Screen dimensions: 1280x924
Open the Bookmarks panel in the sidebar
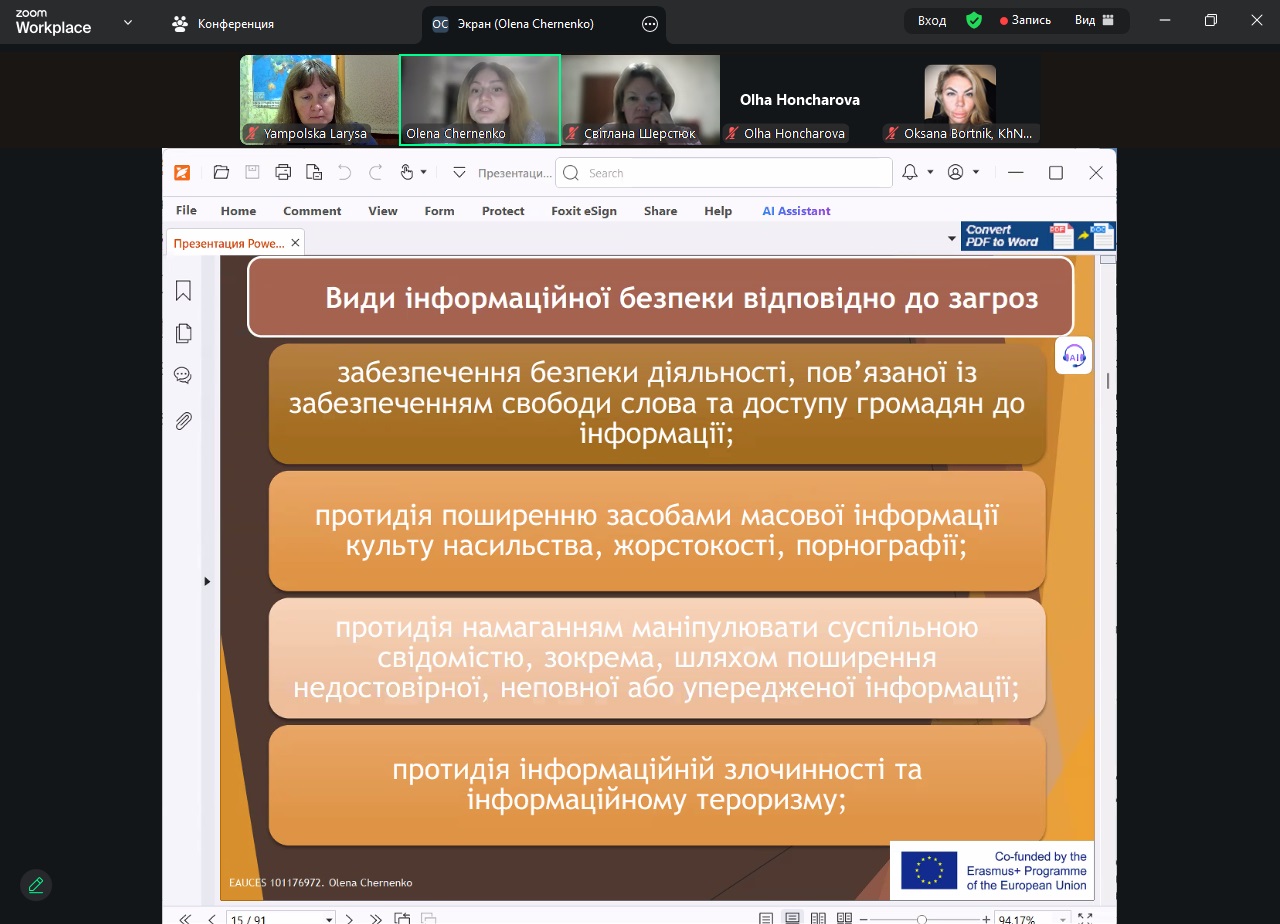(x=183, y=291)
